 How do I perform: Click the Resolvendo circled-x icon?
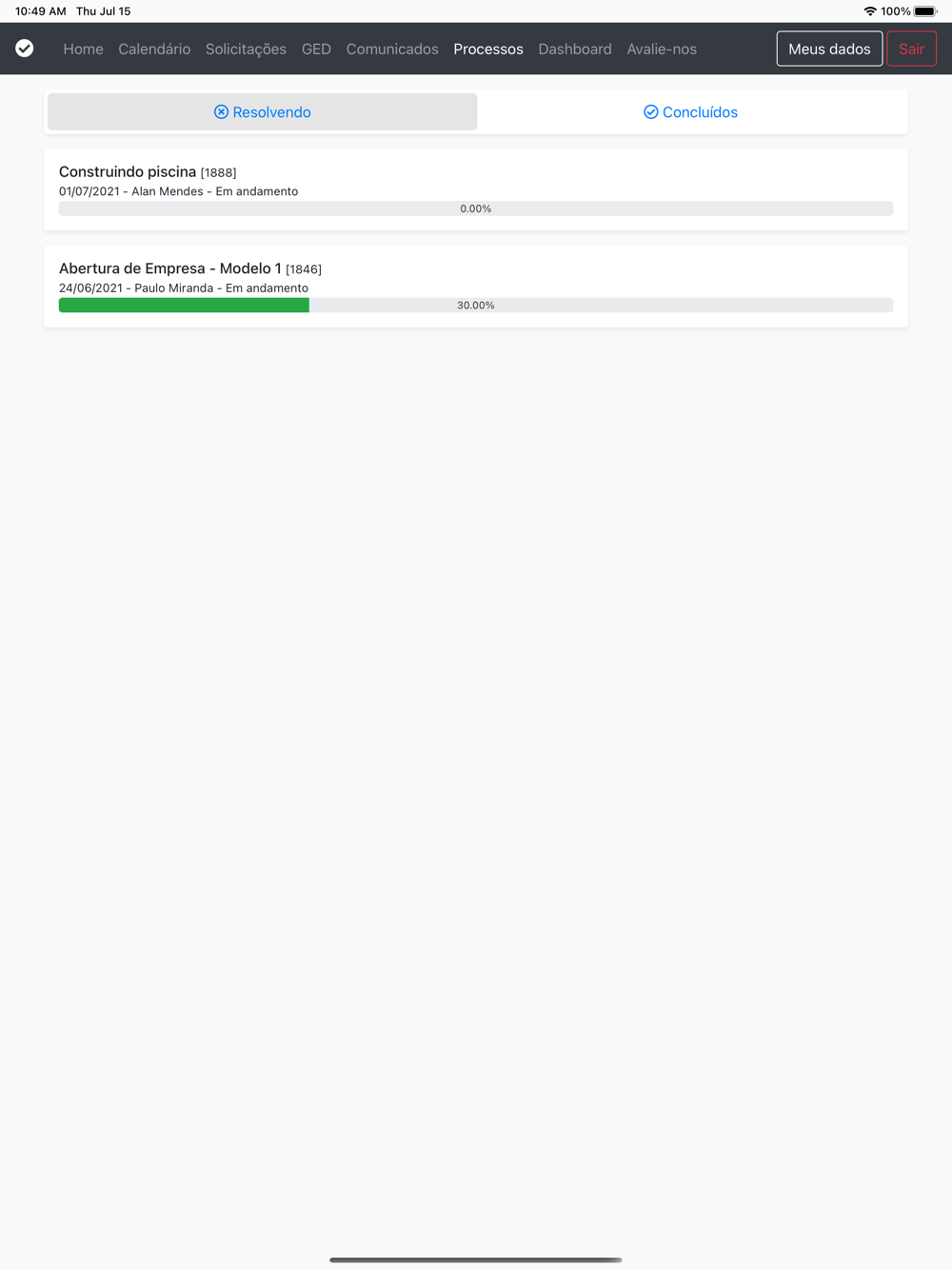click(221, 112)
